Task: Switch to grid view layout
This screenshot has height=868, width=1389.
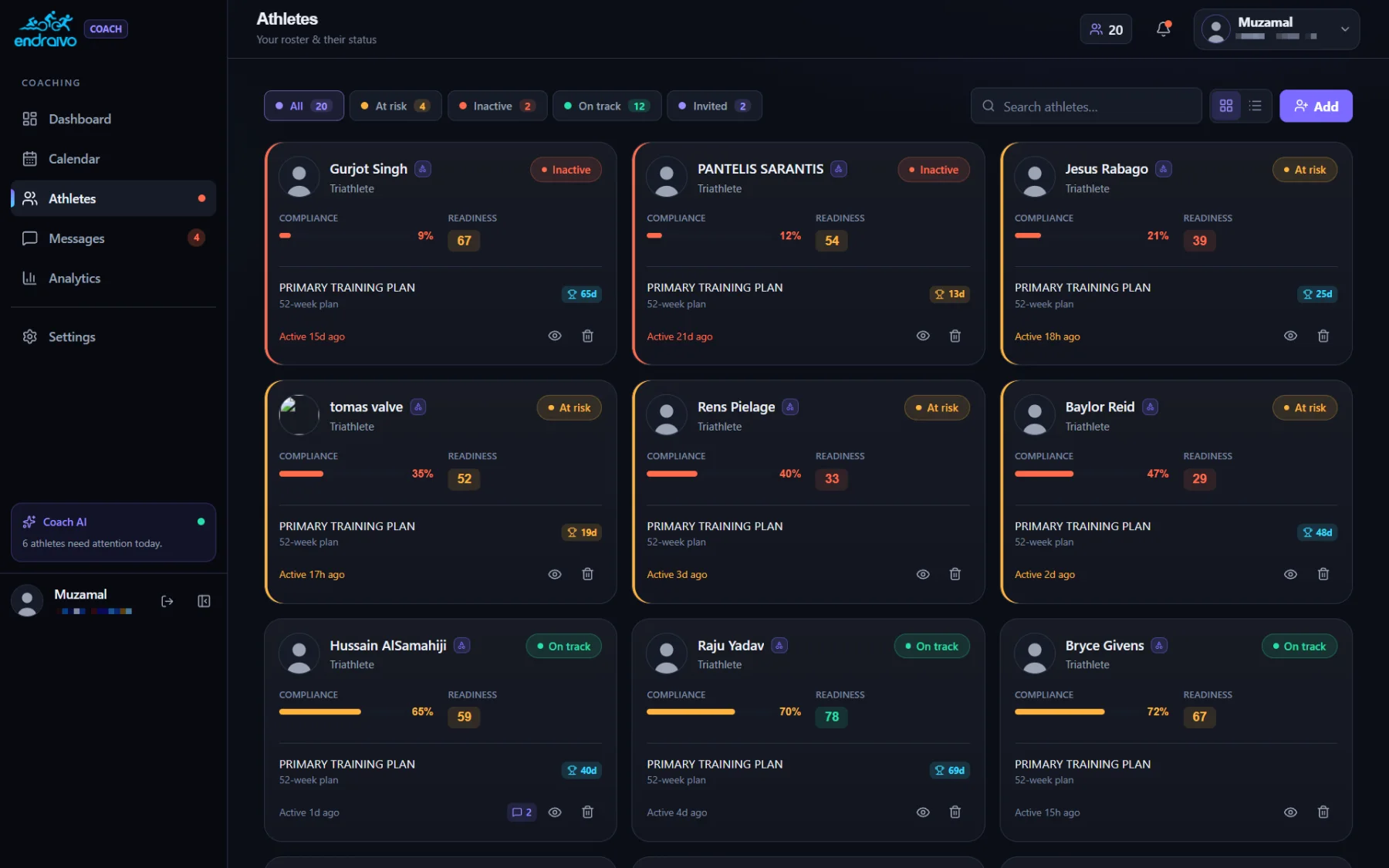Action: [x=1225, y=106]
